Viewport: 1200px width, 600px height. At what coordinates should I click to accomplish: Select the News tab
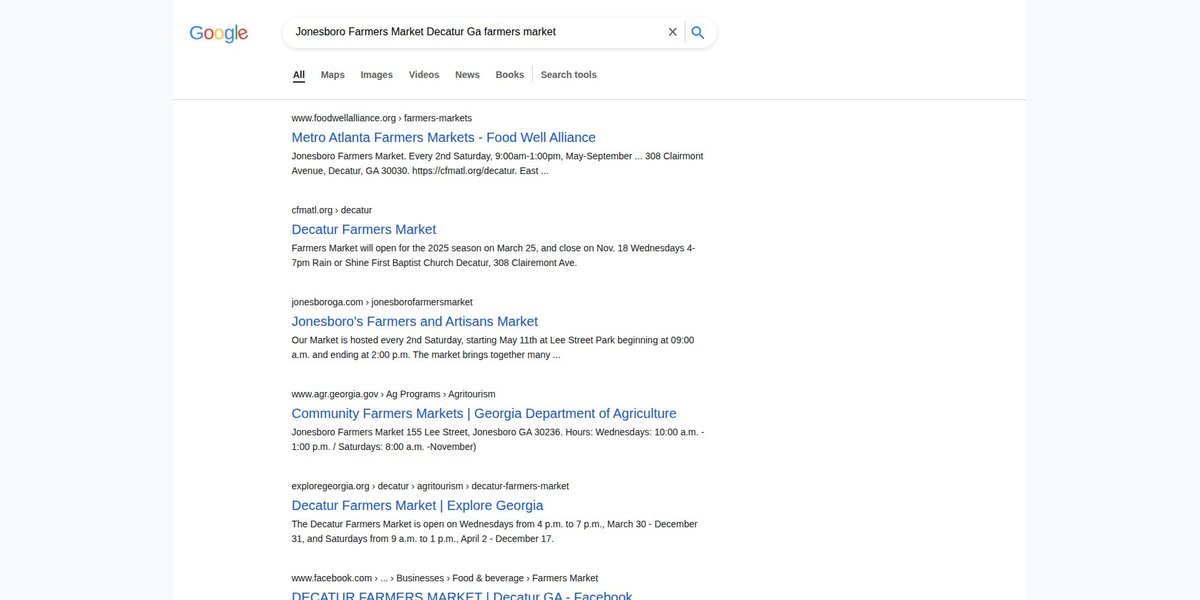click(x=467, y=75)
